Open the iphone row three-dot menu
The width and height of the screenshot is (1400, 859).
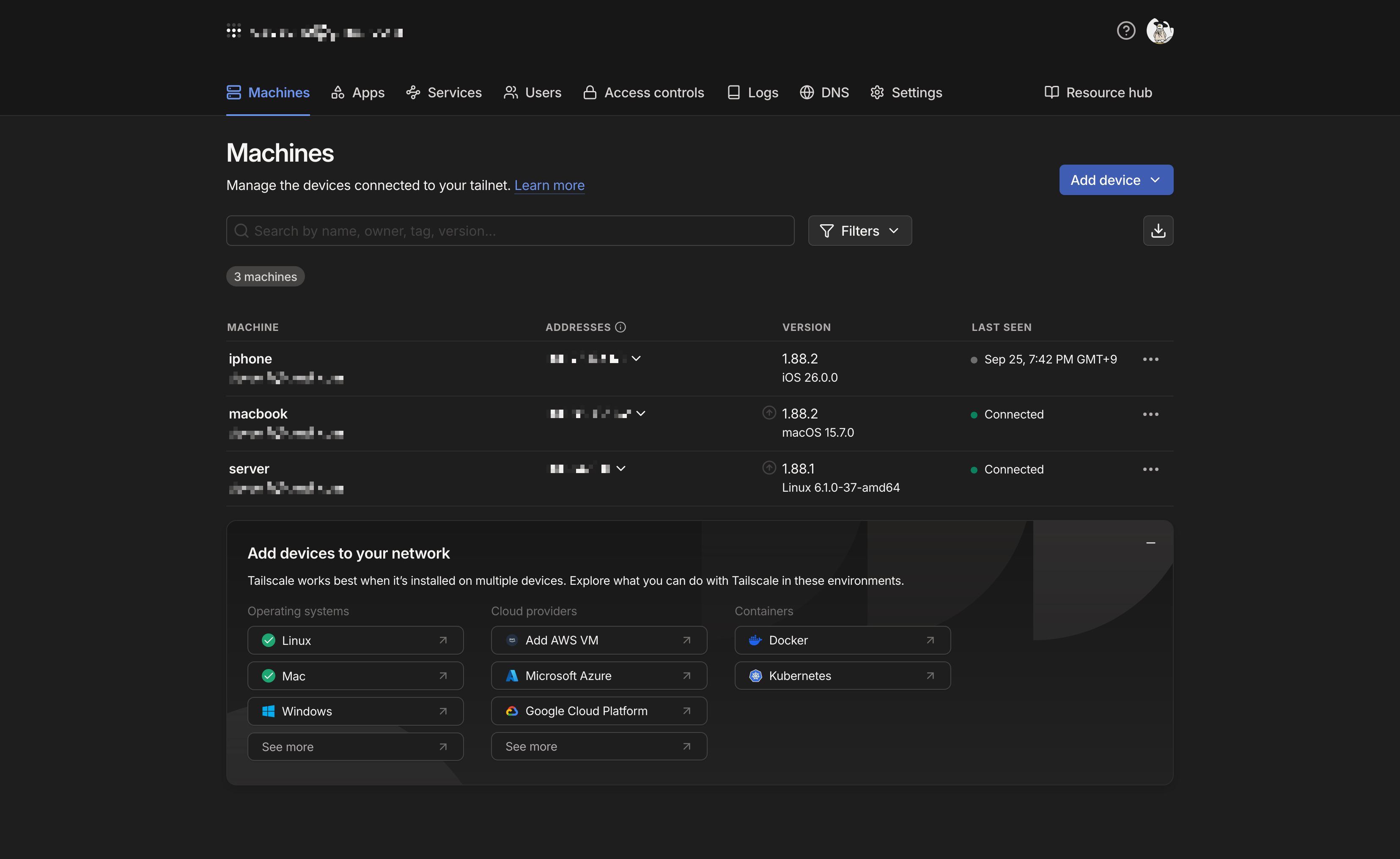[1150, 359]
